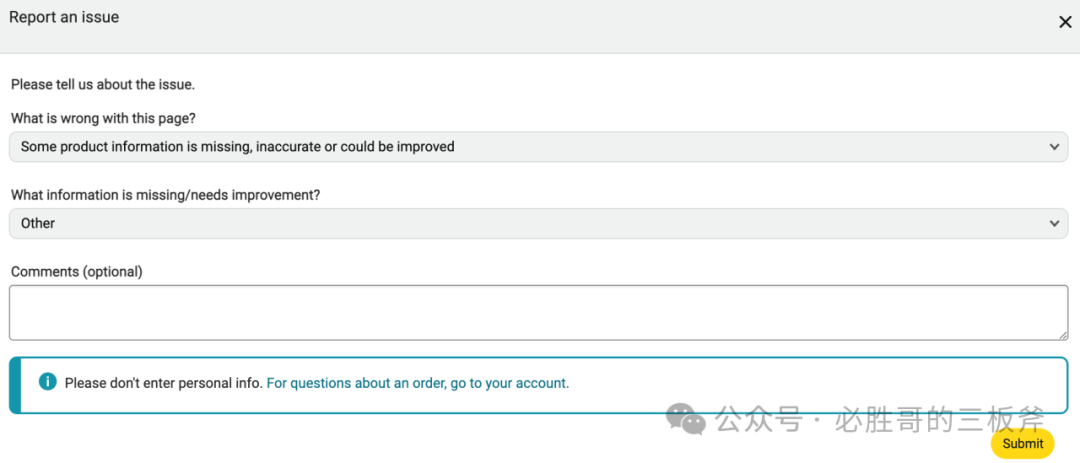Close the Report an issue dialog
The height and width of the screenshot is (463, 1080).
click(1065, 22)
